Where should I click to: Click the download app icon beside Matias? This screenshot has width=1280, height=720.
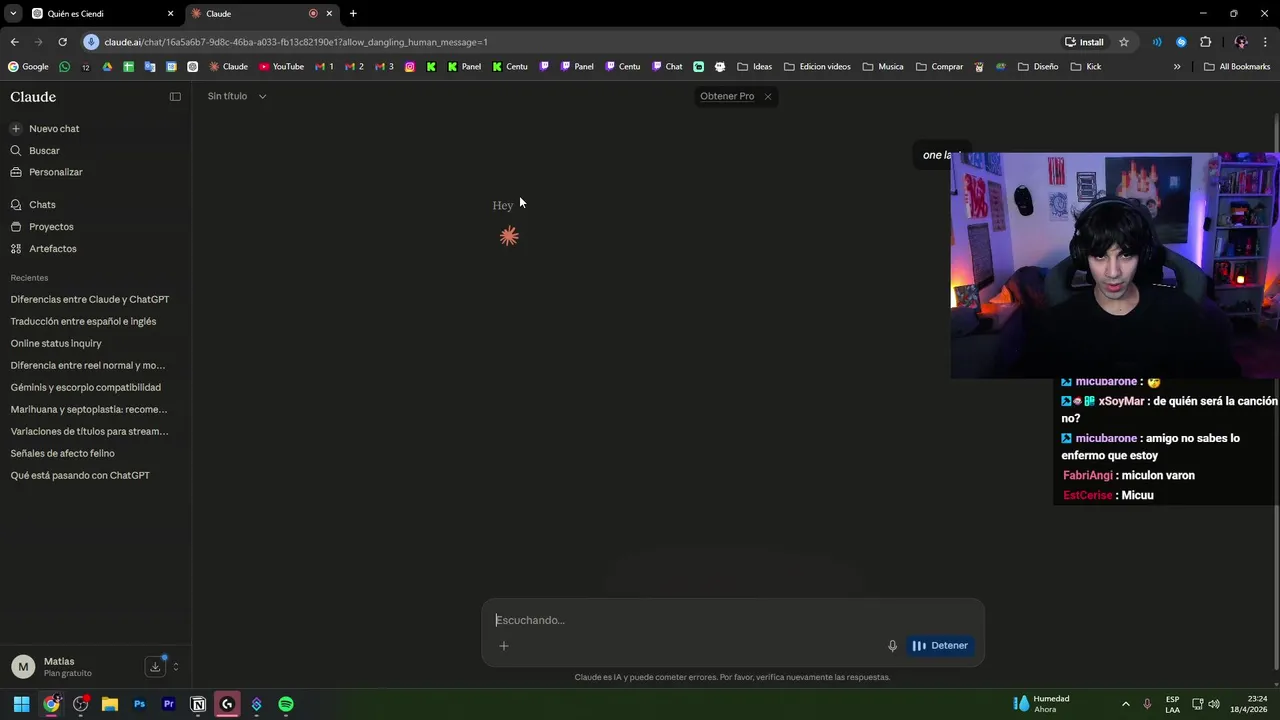click(155, 666)
